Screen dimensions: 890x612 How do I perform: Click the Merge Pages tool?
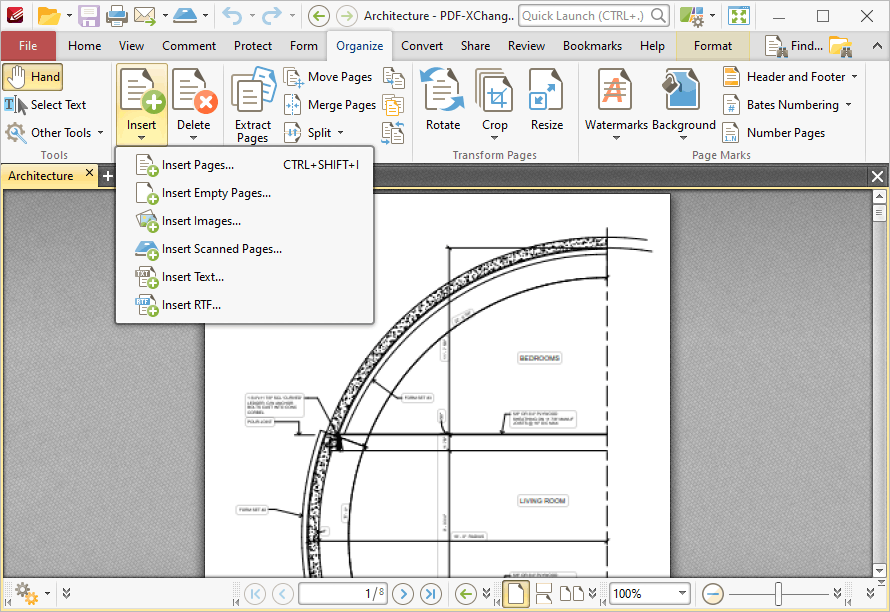click(x=330, y=105)
